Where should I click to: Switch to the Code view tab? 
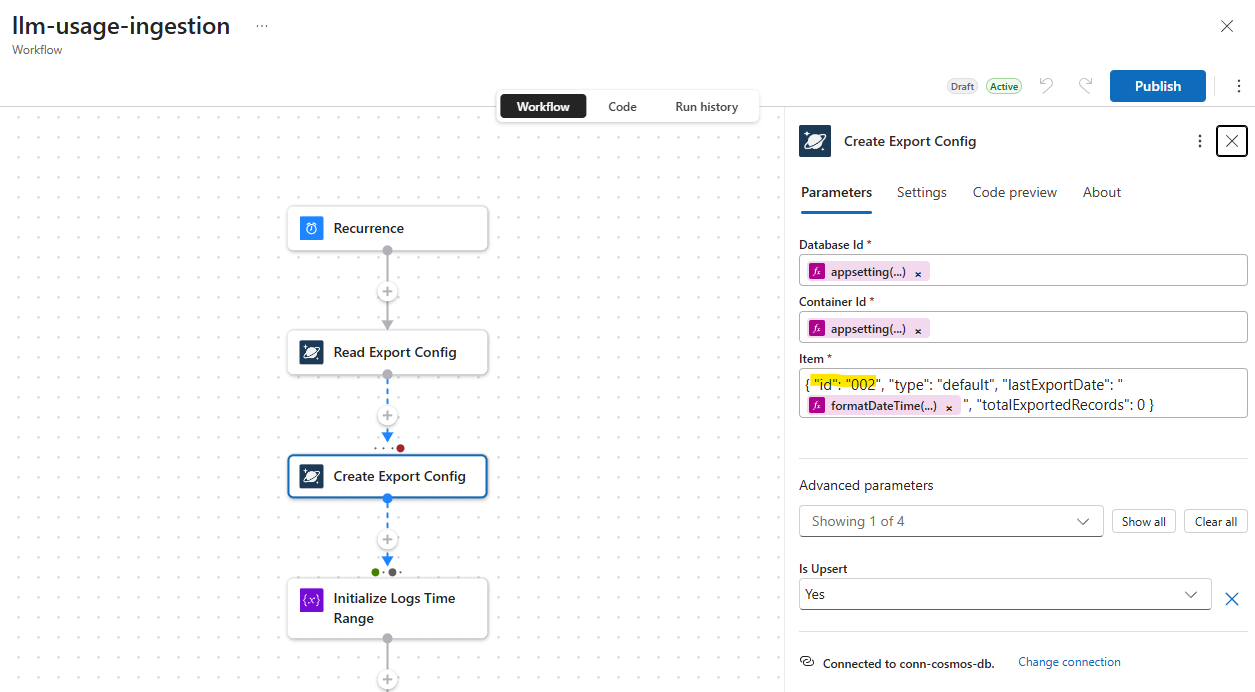622,106
